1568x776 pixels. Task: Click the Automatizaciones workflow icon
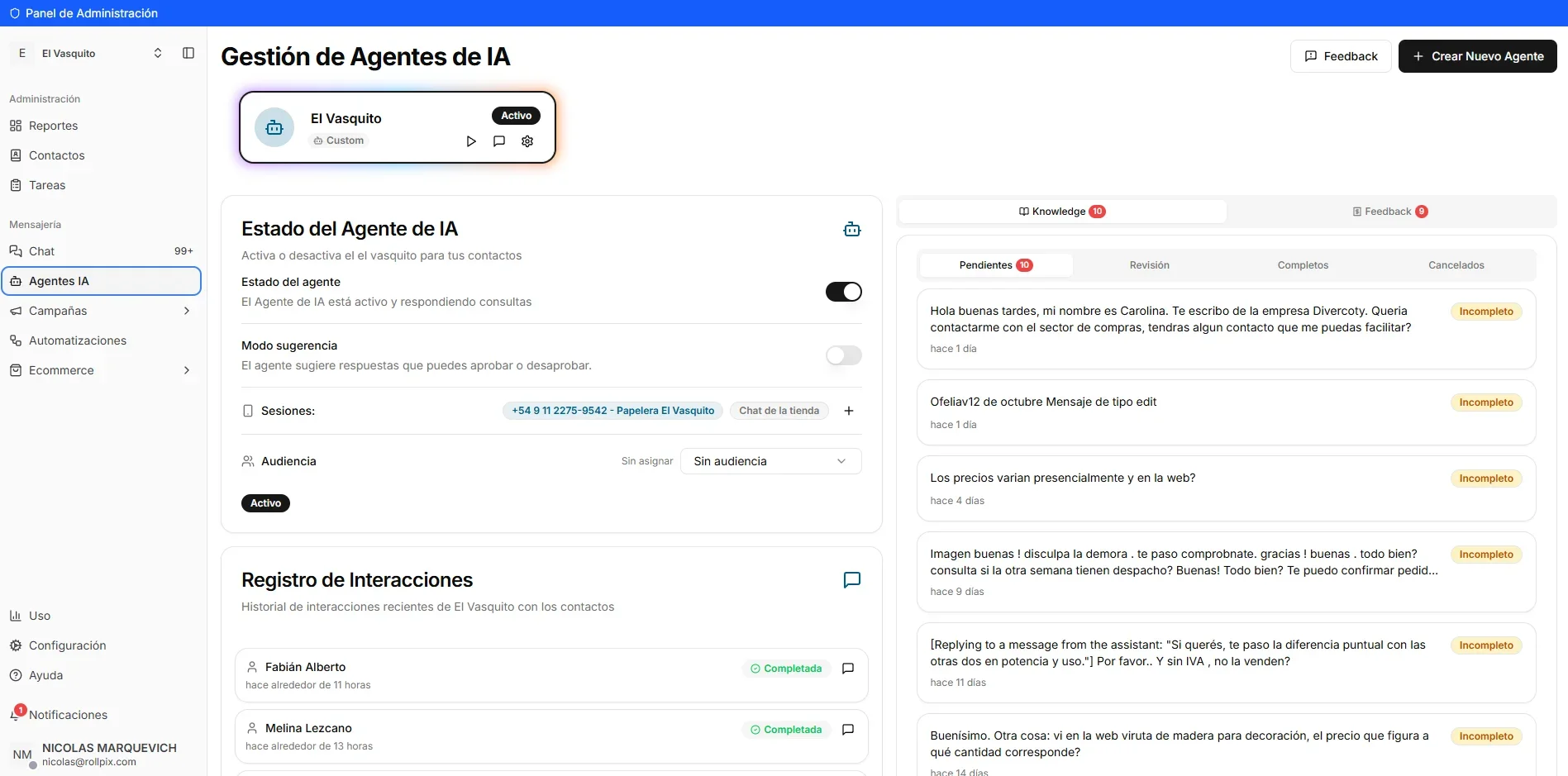point(16,340)
